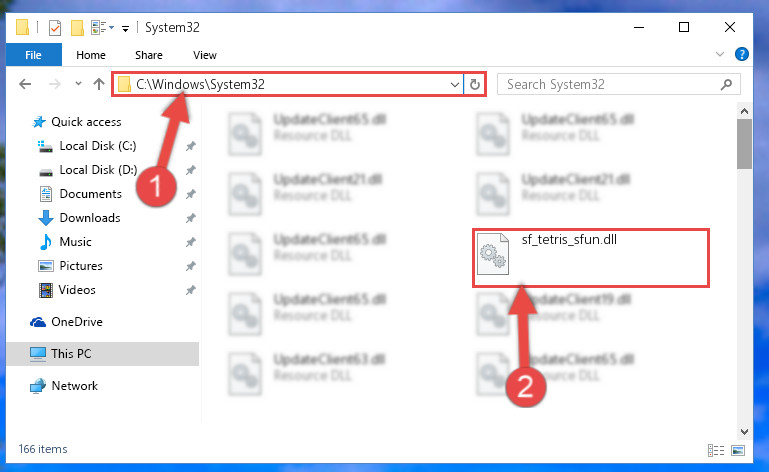Click the Back navigation arrow
The image size is (769, 472).
(25, 84)
